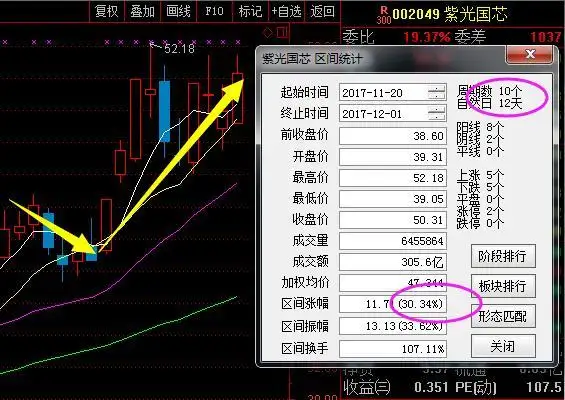Adjust the 起始时间 date stepper
The height and width of the screenshot is (400, 565).
(436, 93)
